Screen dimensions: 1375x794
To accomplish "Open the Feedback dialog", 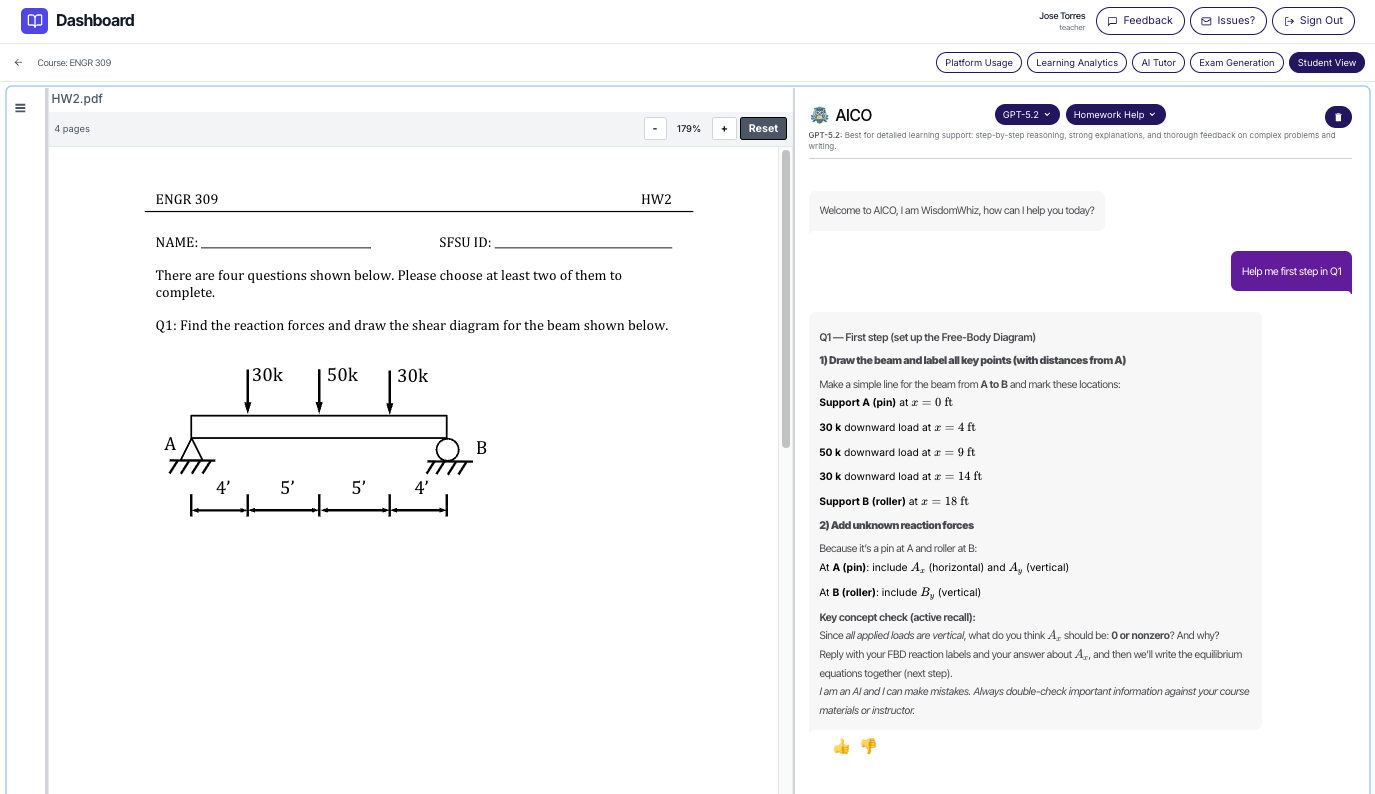I will pyautogui.click(x=1140, y=21).
